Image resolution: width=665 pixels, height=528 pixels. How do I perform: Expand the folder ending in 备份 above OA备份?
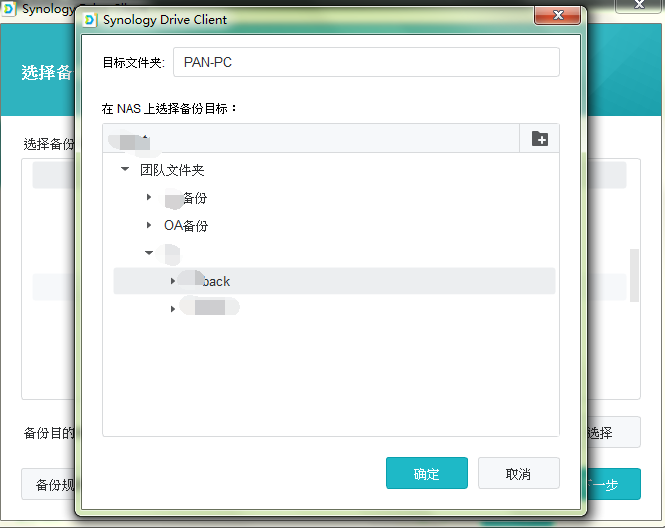pyautogui.click(x=148, y=197)
